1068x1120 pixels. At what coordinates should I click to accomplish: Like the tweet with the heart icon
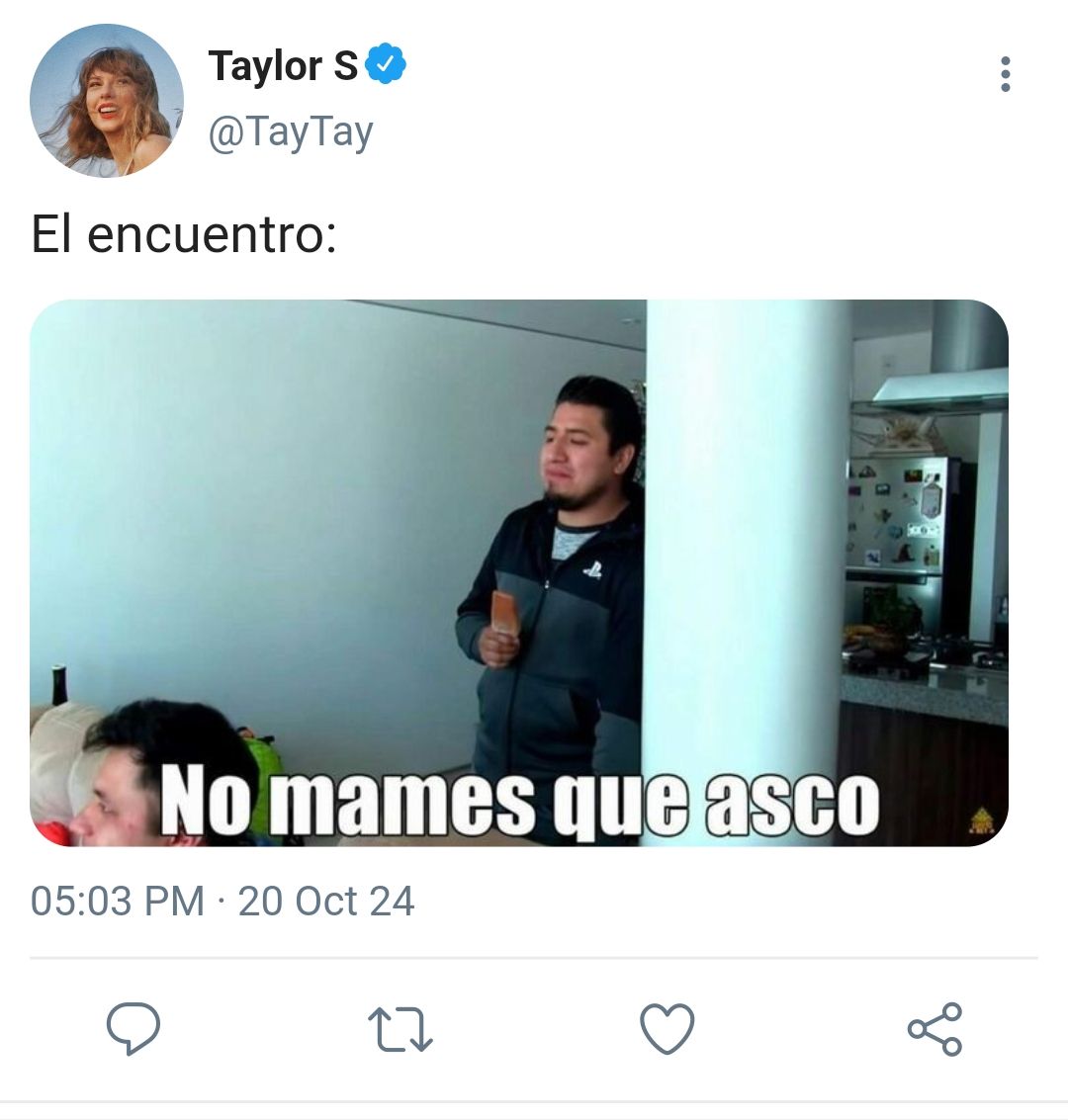click(667, 1029)
